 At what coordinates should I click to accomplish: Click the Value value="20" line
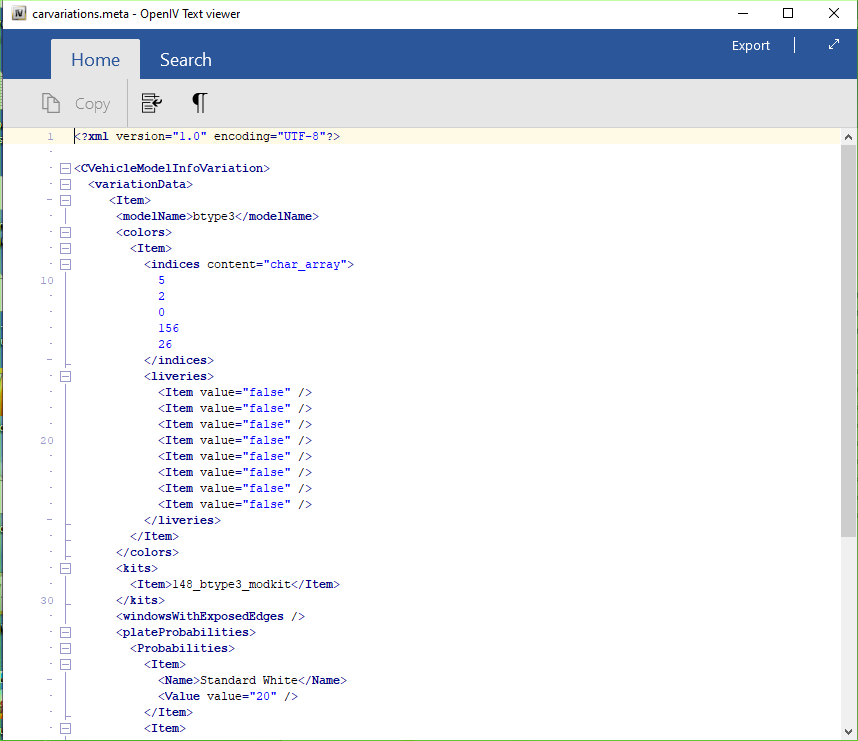click(x=228, y=696)
